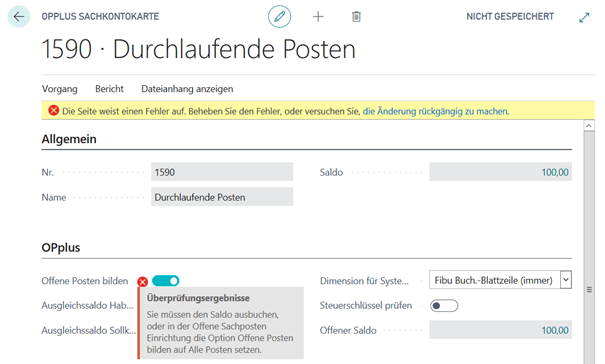Click the Überprüfungsergebnisse tooltip heading
The width and height of the screenshot is (605, 364).
198,298
